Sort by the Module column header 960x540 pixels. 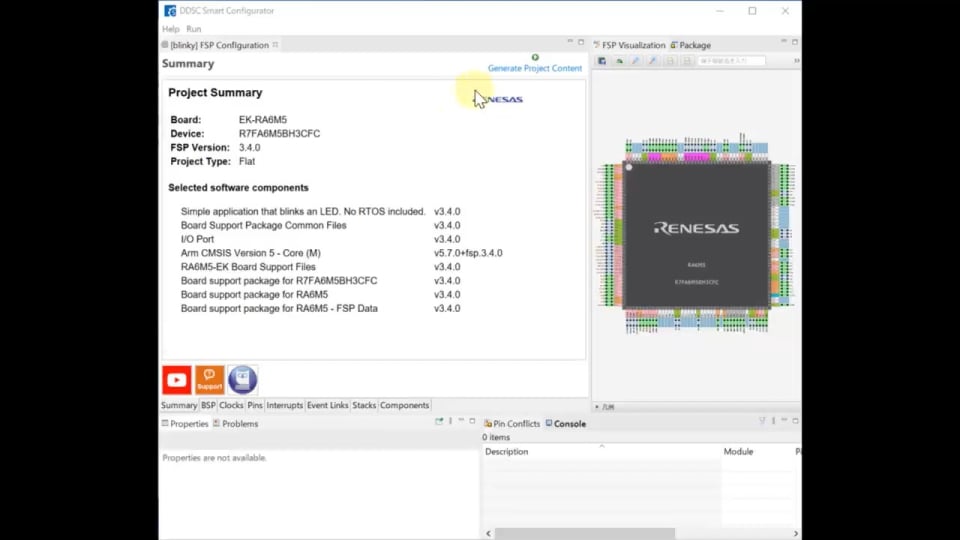pyautogui.click(x=757, y=451)
